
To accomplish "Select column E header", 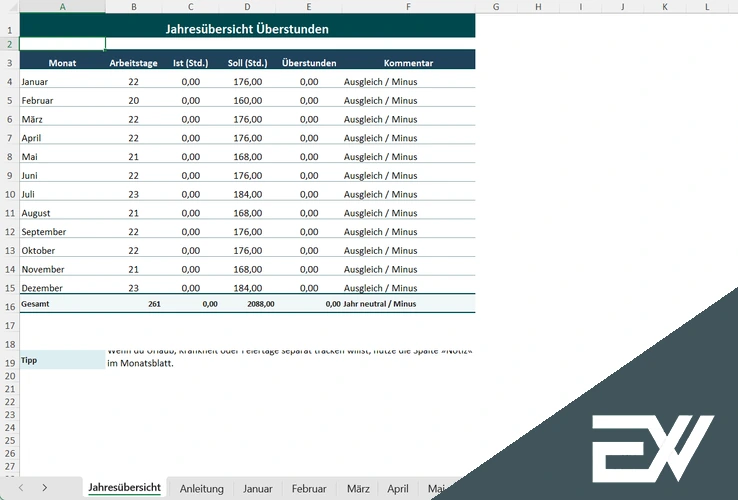I will pos(309,7).
